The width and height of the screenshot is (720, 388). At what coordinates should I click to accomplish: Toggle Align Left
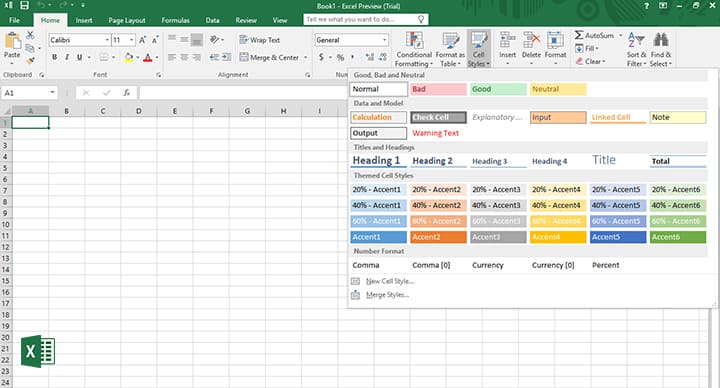172,57
